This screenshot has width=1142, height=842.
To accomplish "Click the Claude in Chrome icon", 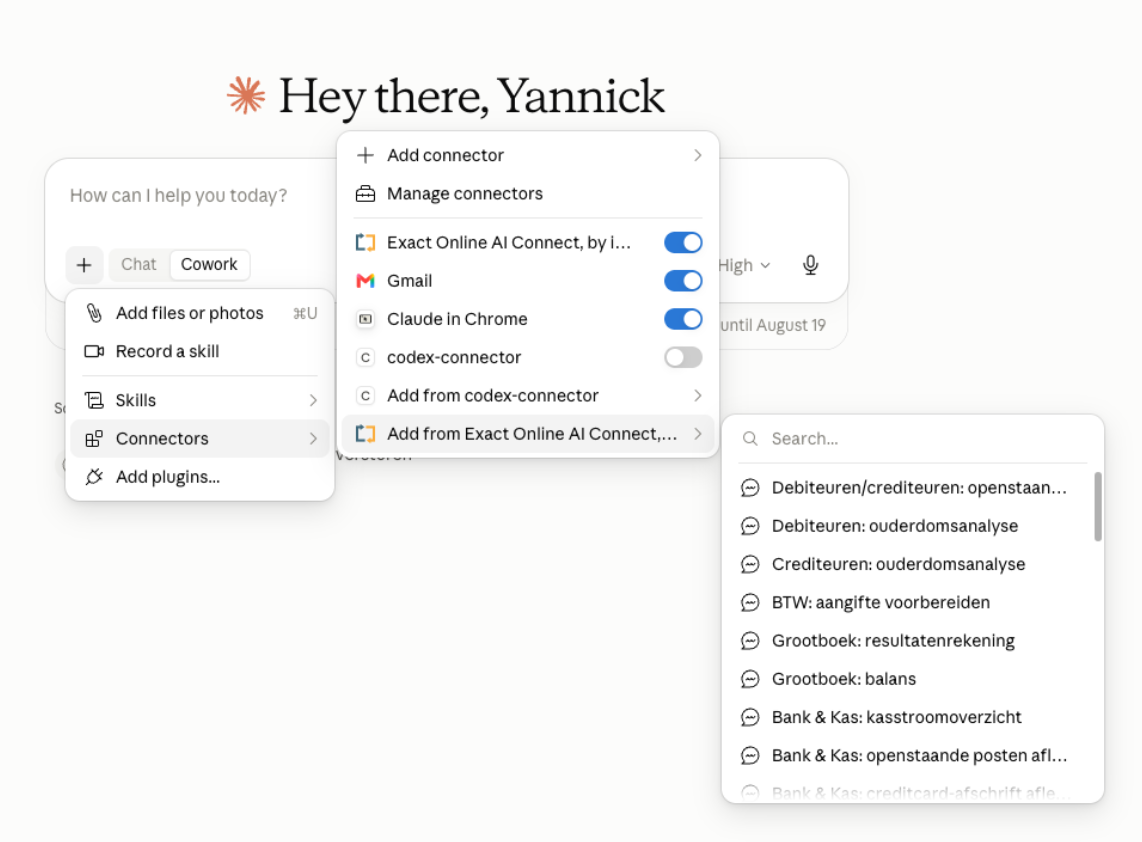I will coord(365,319).
